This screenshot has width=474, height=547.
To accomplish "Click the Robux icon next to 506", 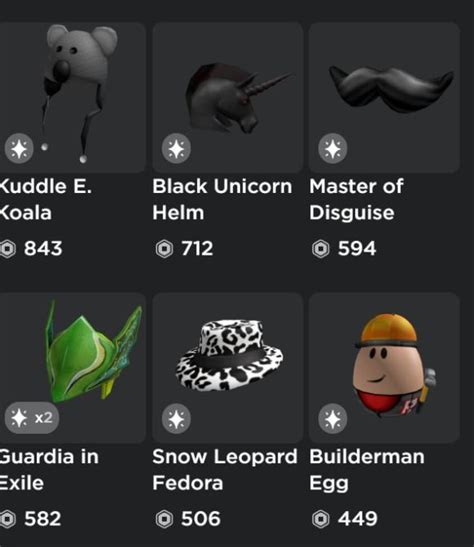I will point(164,519).
